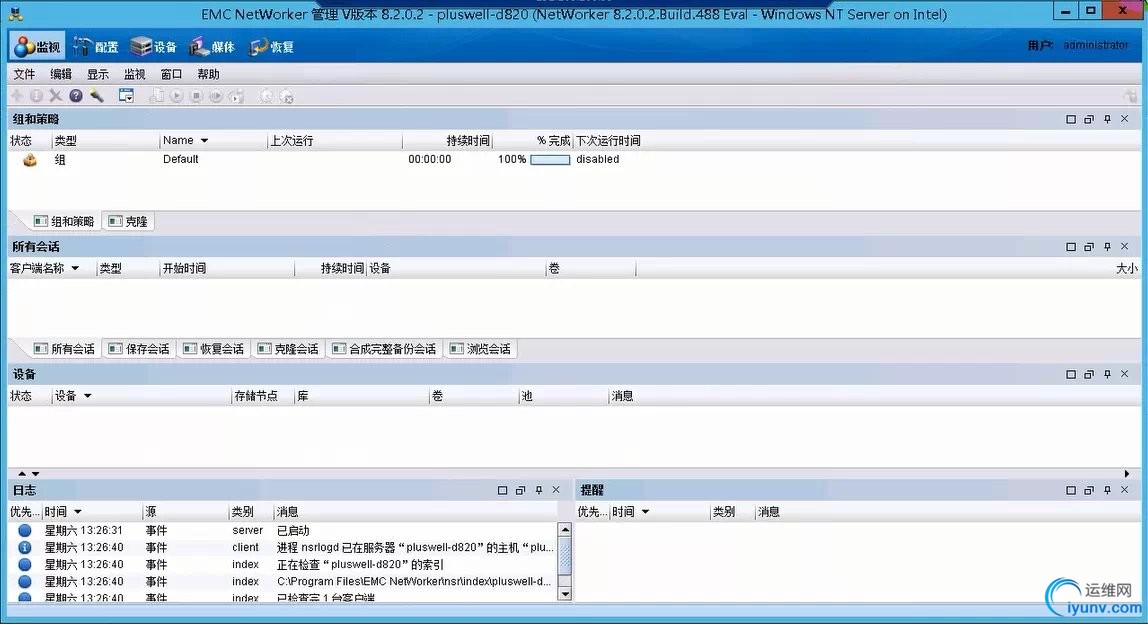Screen dimensions: 1148x624
Task: Collapse panel using the up arrow splitter
Action: tap(22, 474)
